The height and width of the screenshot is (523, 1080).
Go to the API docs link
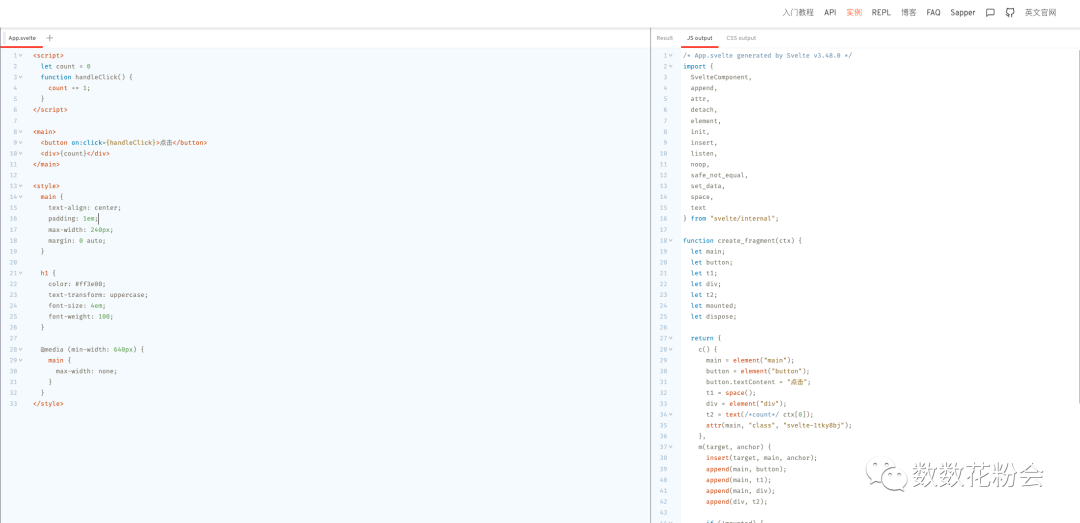(830, 12)
